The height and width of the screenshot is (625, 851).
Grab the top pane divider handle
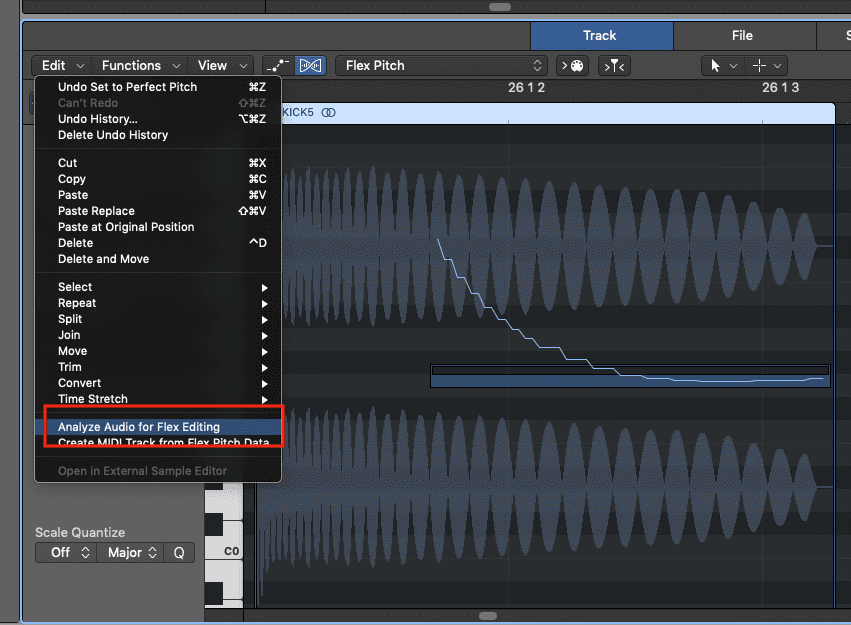coord(499,7)
